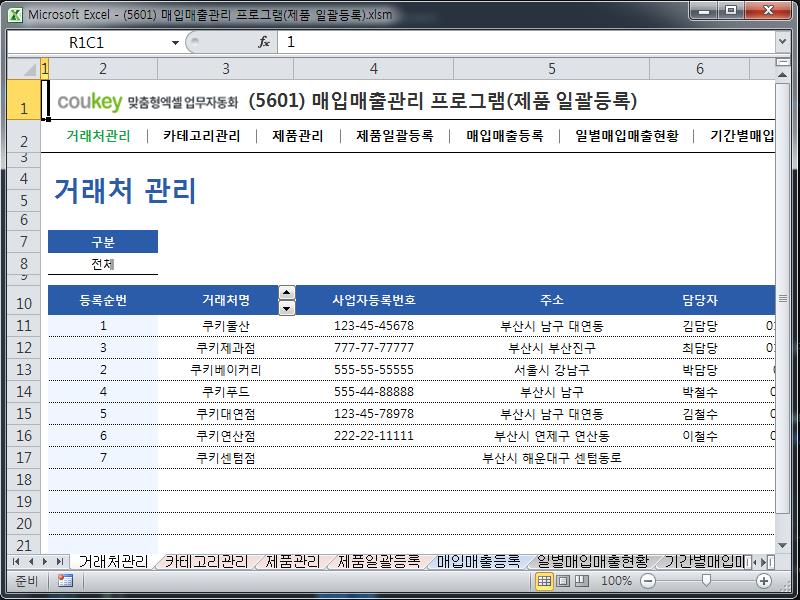
Task: Open 제품관리 in the navigation menu
Action: coord(298,136)
